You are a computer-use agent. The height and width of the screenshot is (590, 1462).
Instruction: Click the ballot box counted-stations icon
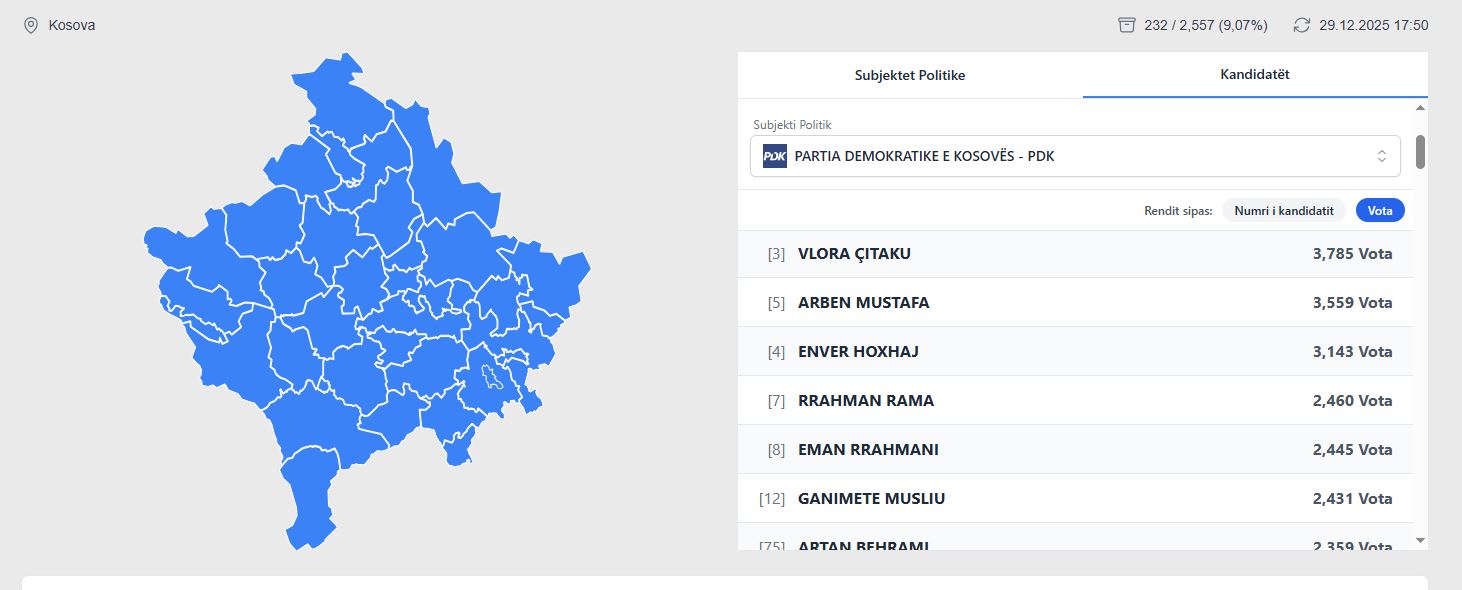point(1127,25)
